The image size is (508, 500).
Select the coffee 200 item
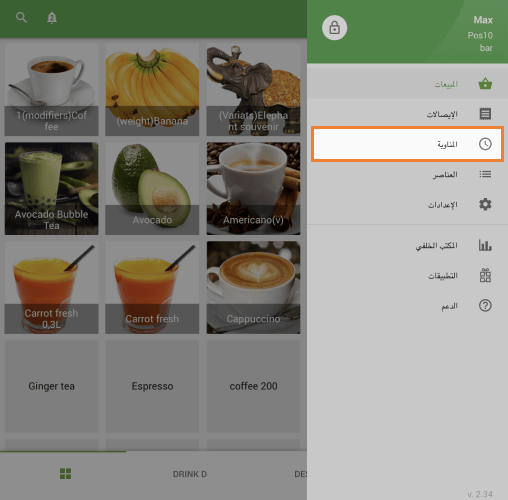[253, 386]
